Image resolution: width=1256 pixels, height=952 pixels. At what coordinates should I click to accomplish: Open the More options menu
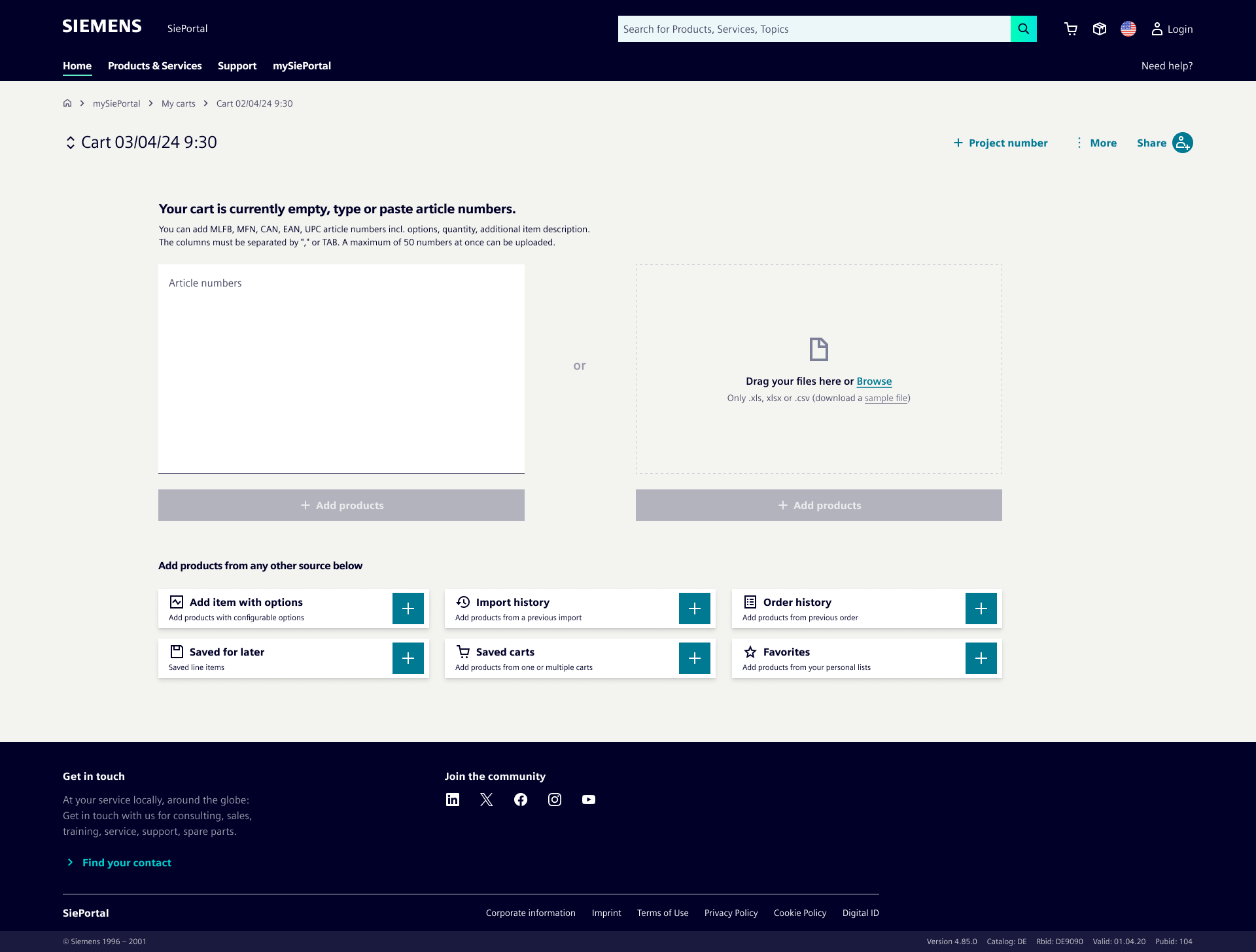point(1096,143)
